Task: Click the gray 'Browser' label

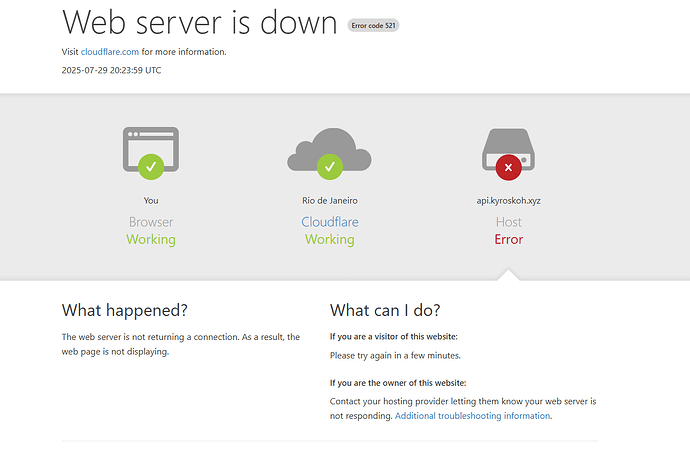Action: click(x=151, y=222)
